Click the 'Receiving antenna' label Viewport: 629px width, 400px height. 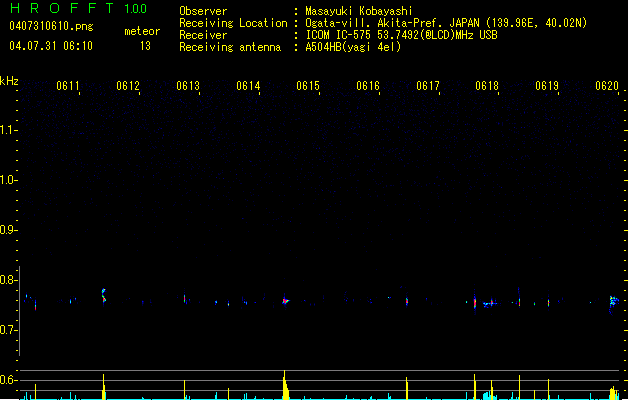pos(230,47)
